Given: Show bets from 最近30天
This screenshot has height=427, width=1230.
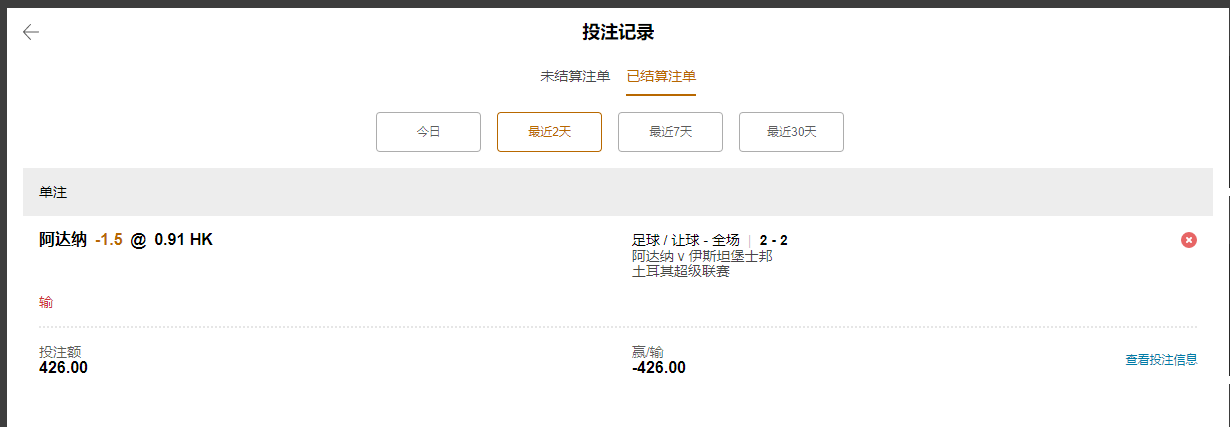Looking at the screenshot, I should point(791,132).
